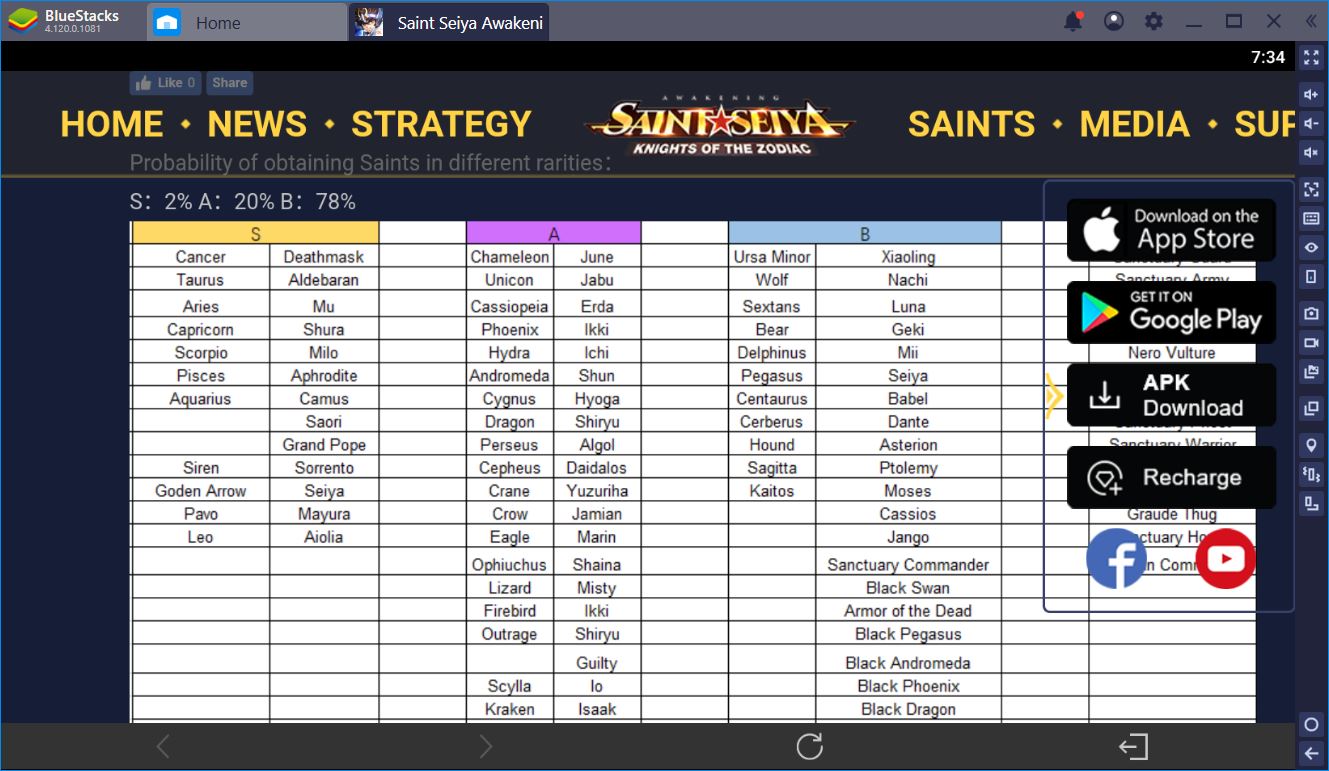Reload the page with refresh icon
The width and height of the screenshot is (1329, 771).
click(x=809, y=746)
